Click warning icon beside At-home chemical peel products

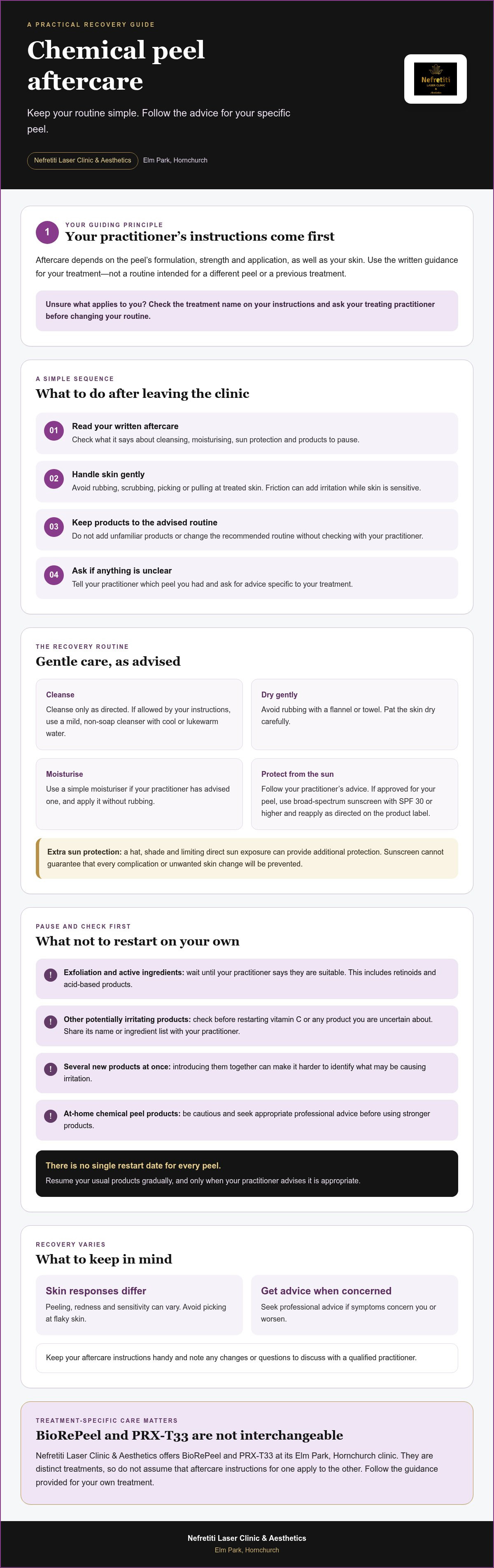(51, 1116)
